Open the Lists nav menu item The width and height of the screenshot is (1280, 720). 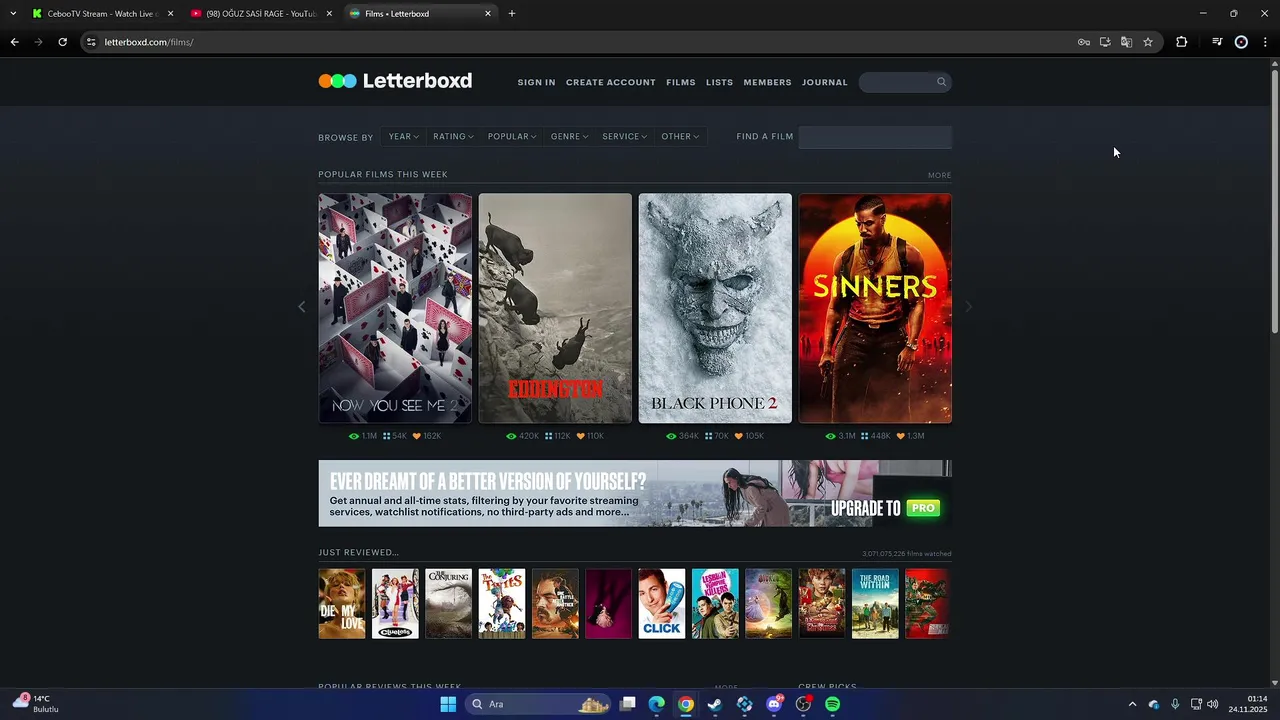719,82
